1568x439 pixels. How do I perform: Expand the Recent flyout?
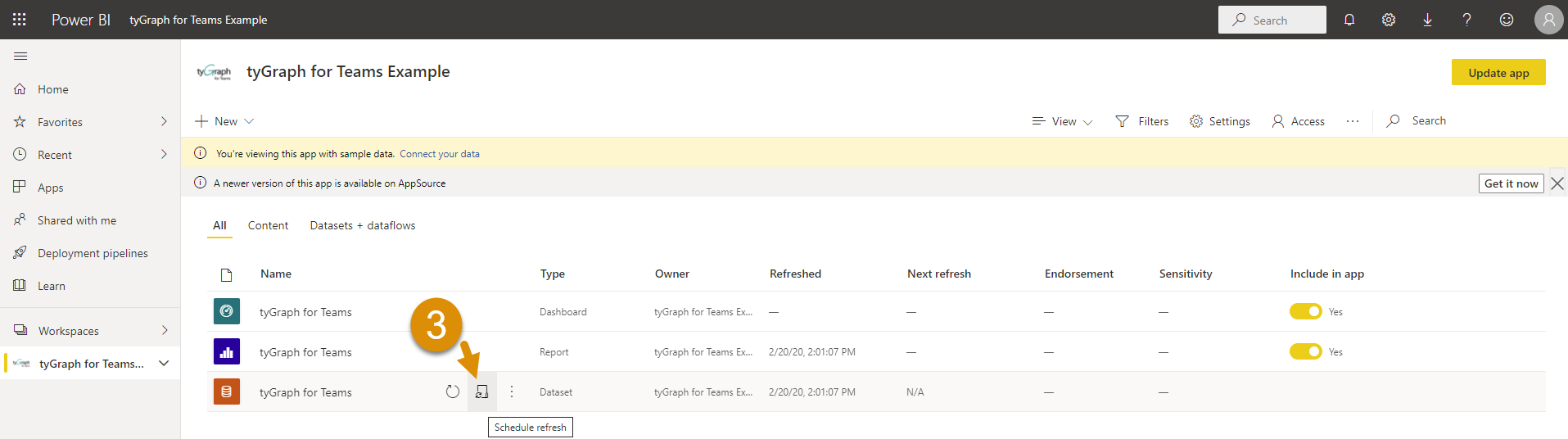coord(164,154)
